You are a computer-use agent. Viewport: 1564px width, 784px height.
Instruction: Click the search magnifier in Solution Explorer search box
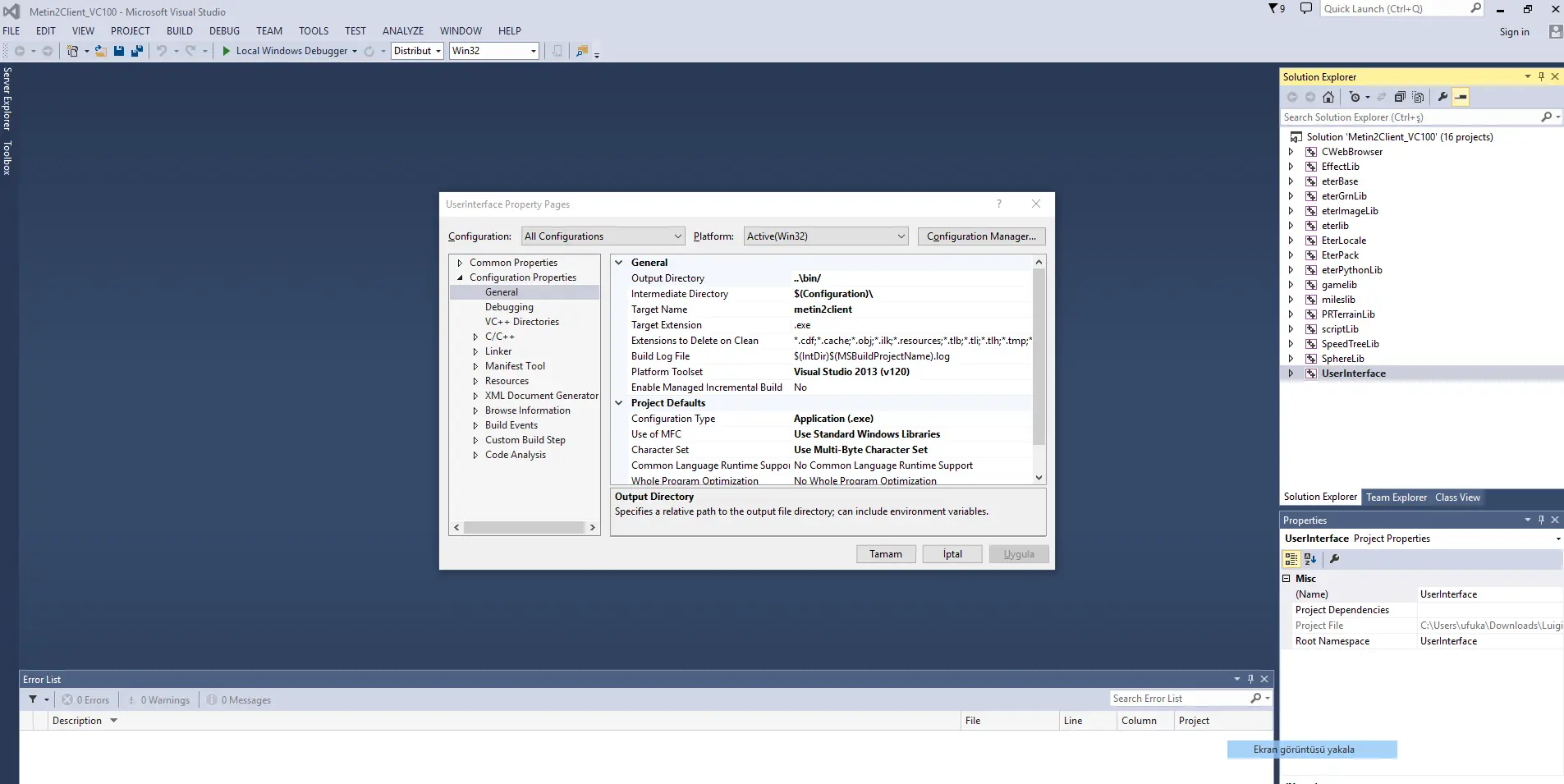(1547, 117)
